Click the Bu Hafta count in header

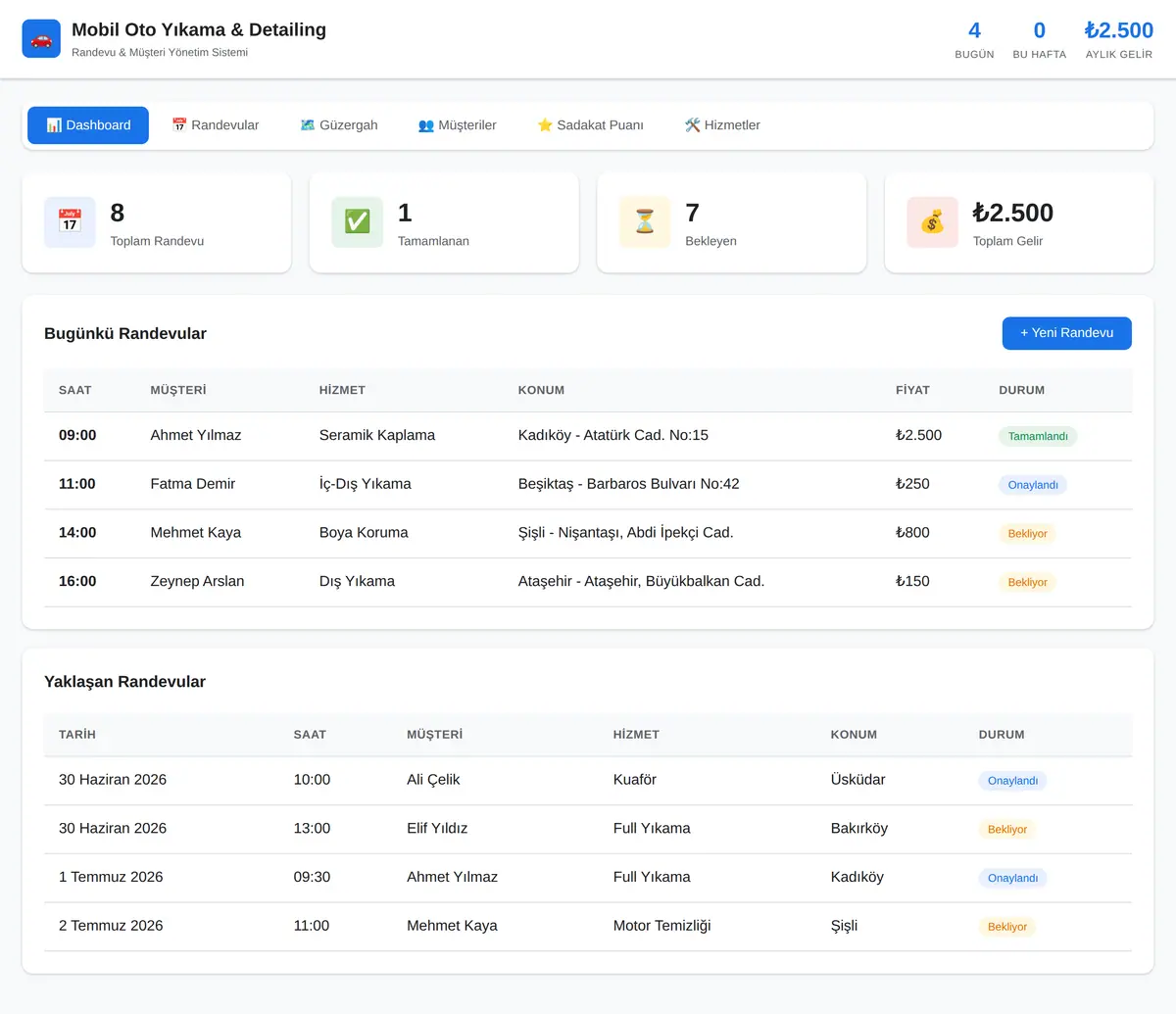1039,30
